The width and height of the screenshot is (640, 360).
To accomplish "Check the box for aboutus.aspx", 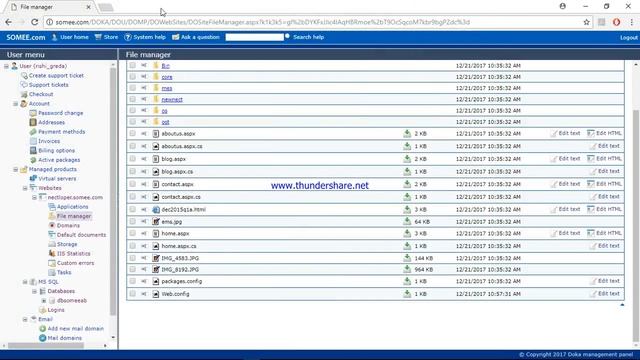I will coord(132,133).
